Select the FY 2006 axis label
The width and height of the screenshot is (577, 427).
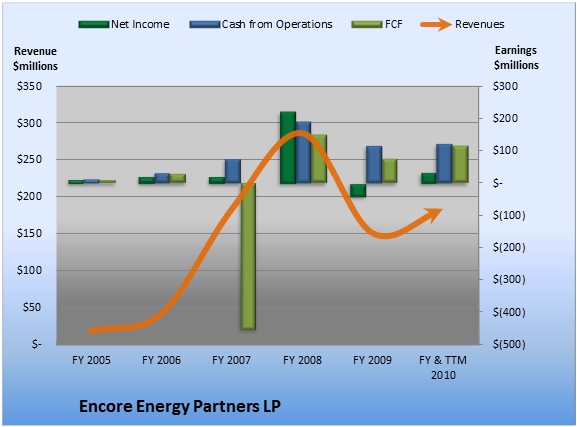tap(162, 360)
